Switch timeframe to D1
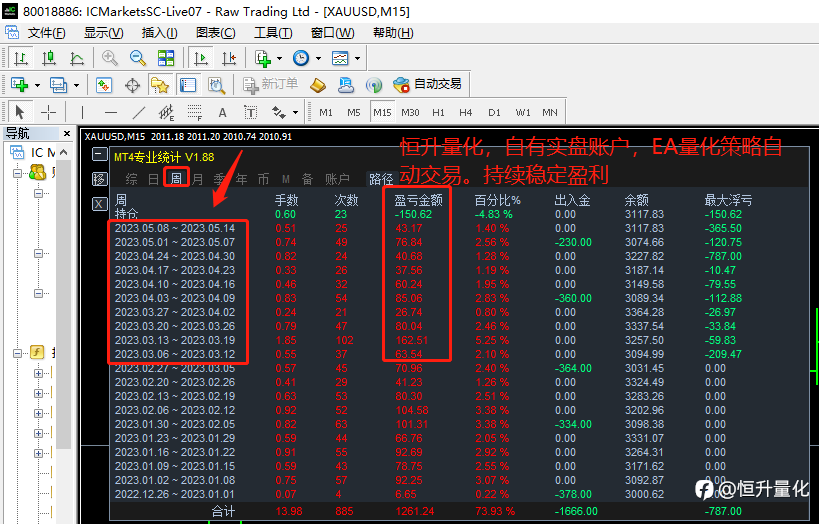The image size is (819, 524). click(494, 112)
